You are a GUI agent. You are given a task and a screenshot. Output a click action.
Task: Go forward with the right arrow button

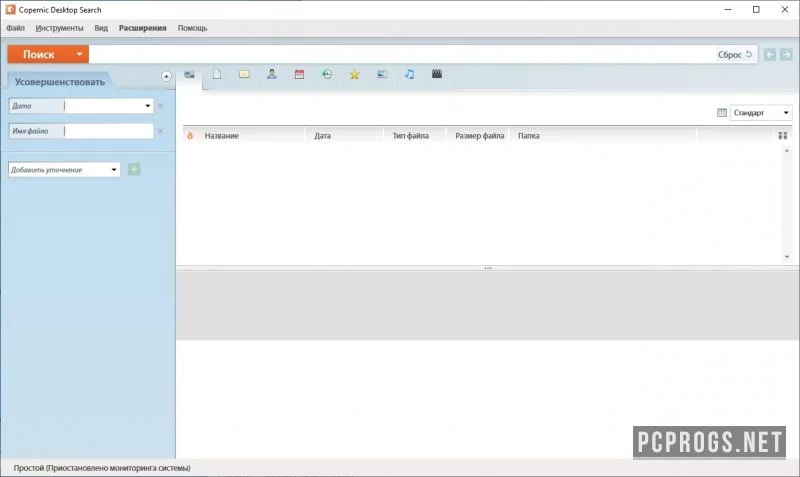click(x=786, y=55)
